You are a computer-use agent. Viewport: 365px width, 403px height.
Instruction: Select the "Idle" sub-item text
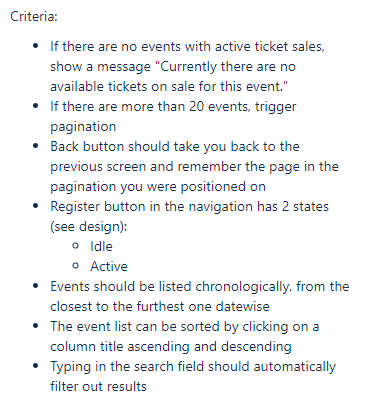101,246
